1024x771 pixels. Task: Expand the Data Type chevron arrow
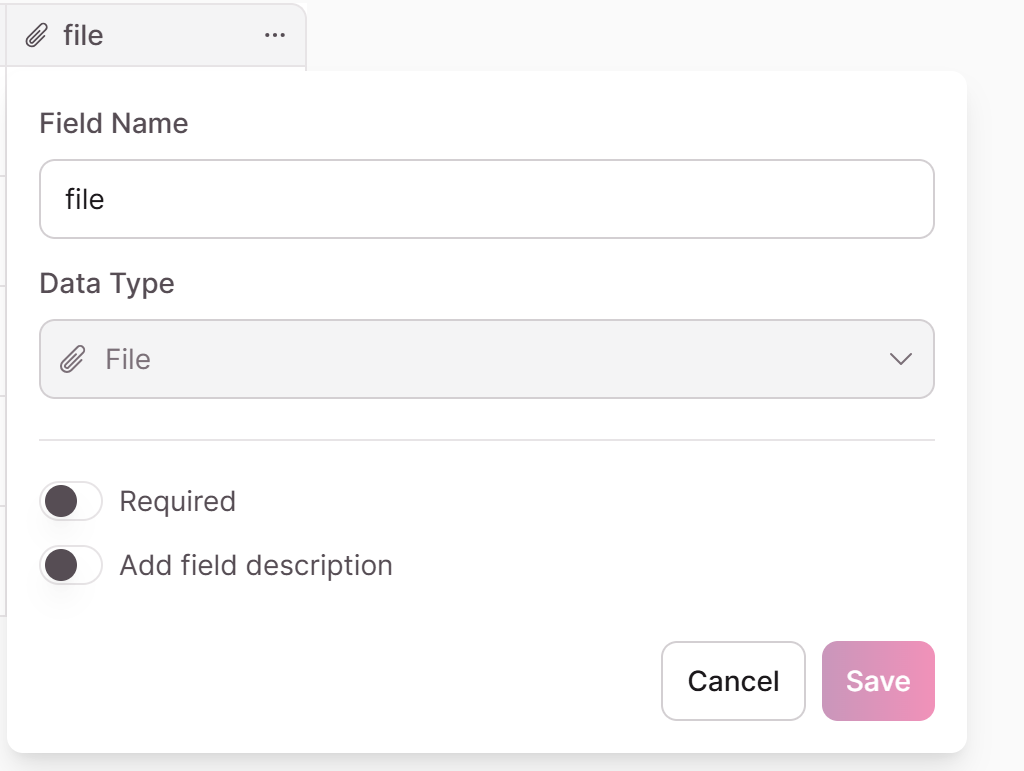pyautogui.click(x=901, y=359)
